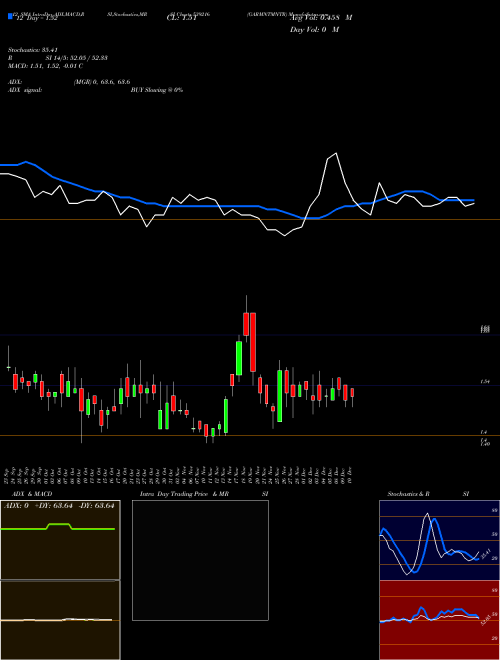Image resolution: width=500 pixels, height=660 pixels.
Task: Select the 'MACD: 1.51, 1.52, -0.01 C' line
Action: 45,66
